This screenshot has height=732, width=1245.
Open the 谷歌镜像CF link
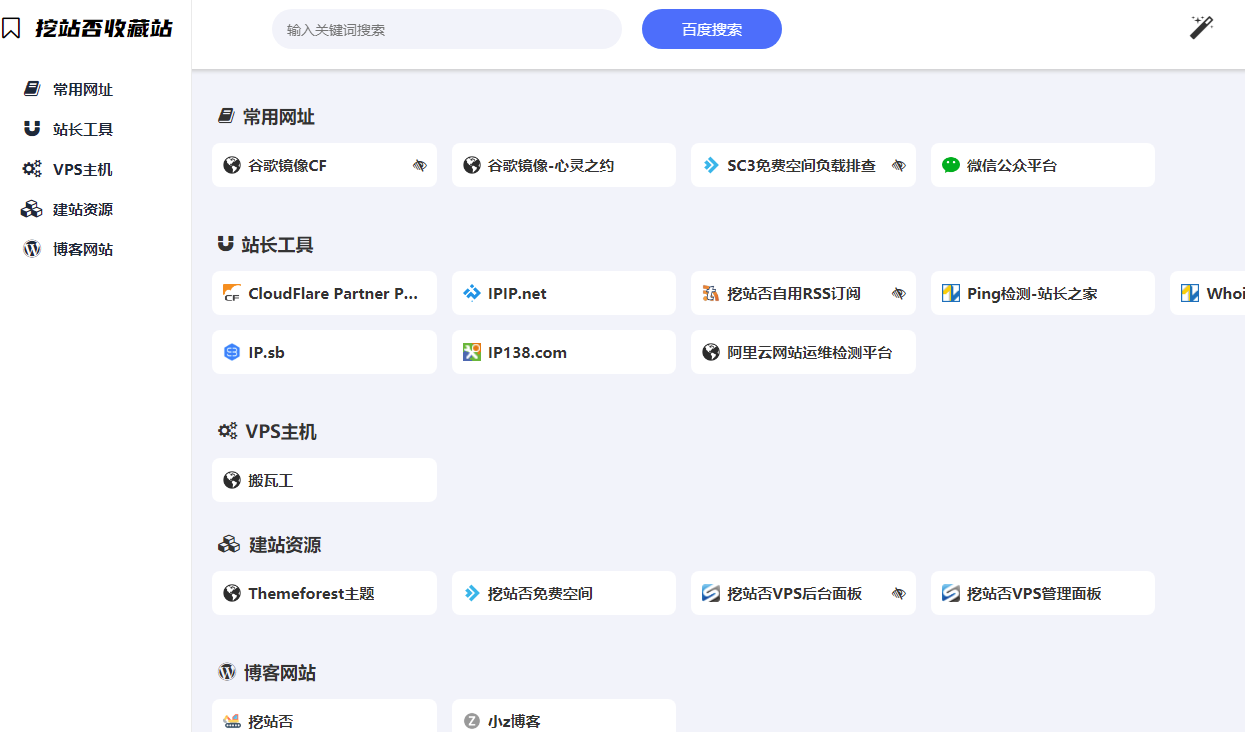click(x=324, y=165)
